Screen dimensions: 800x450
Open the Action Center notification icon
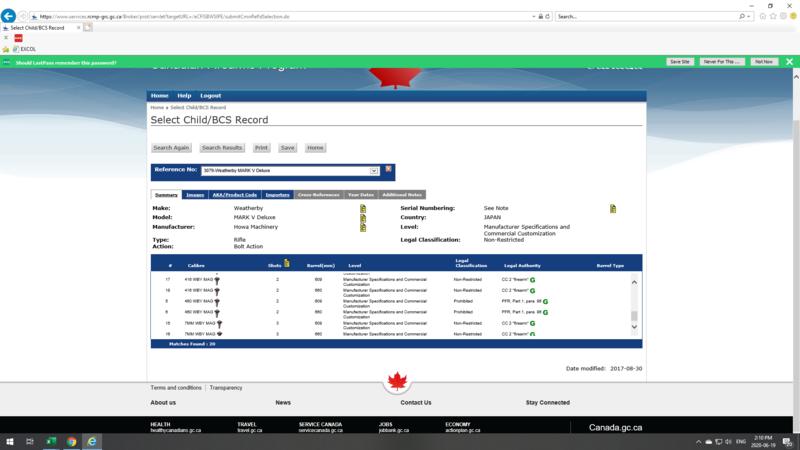pos(788,442)
